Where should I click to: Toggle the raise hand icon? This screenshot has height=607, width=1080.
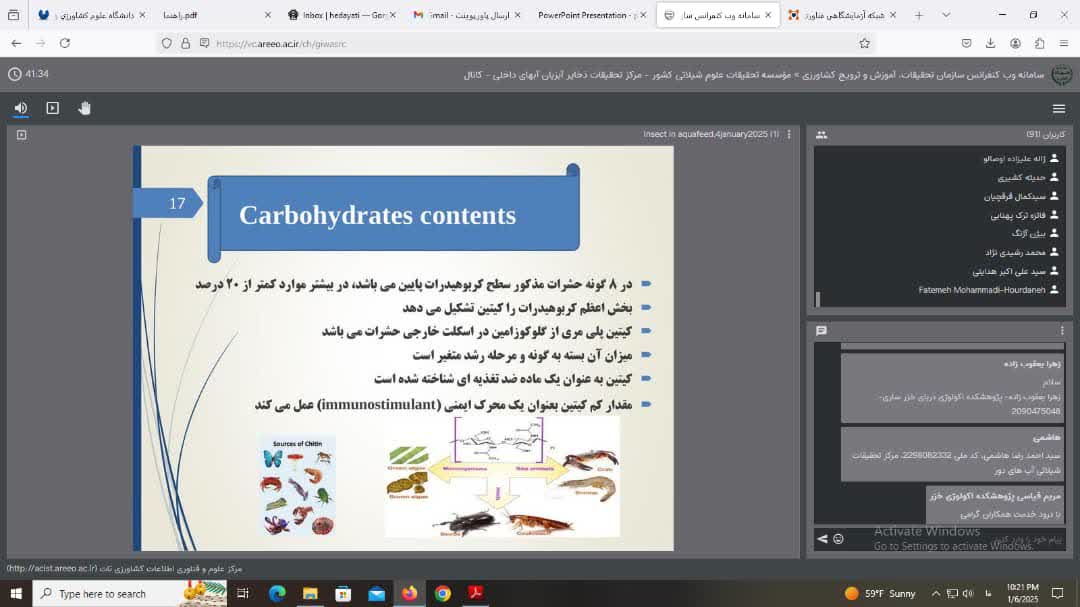[85, 108]
